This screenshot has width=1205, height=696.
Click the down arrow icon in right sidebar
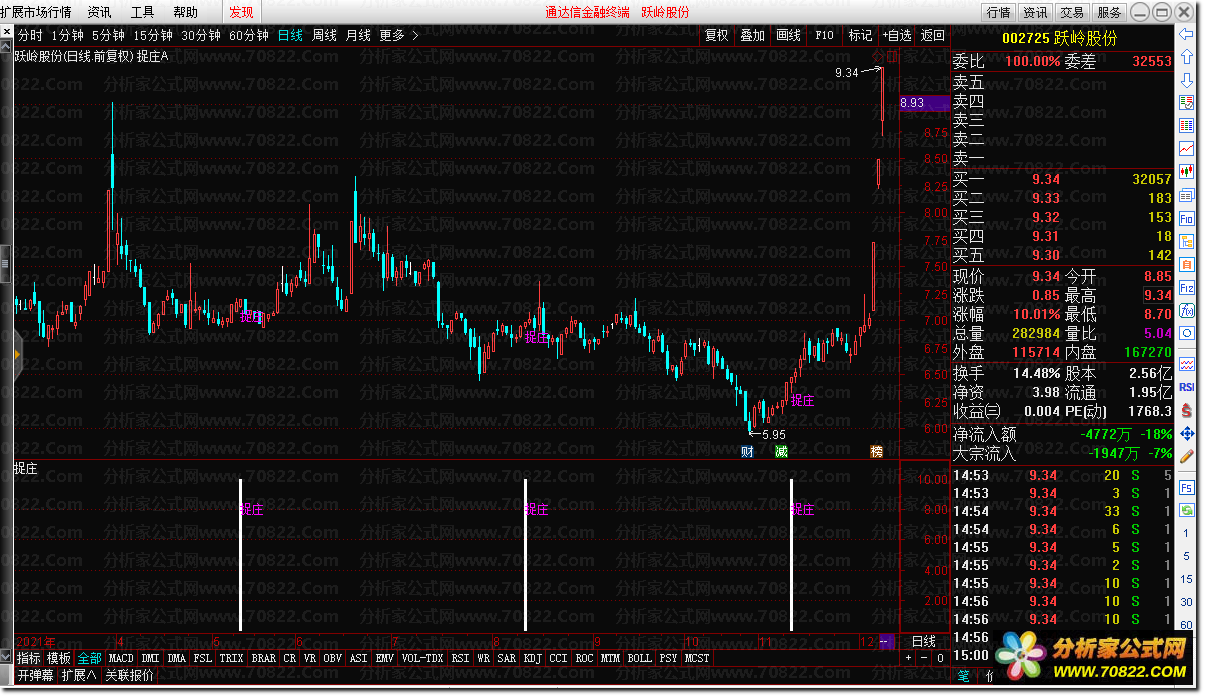[x=1187, y=80]
